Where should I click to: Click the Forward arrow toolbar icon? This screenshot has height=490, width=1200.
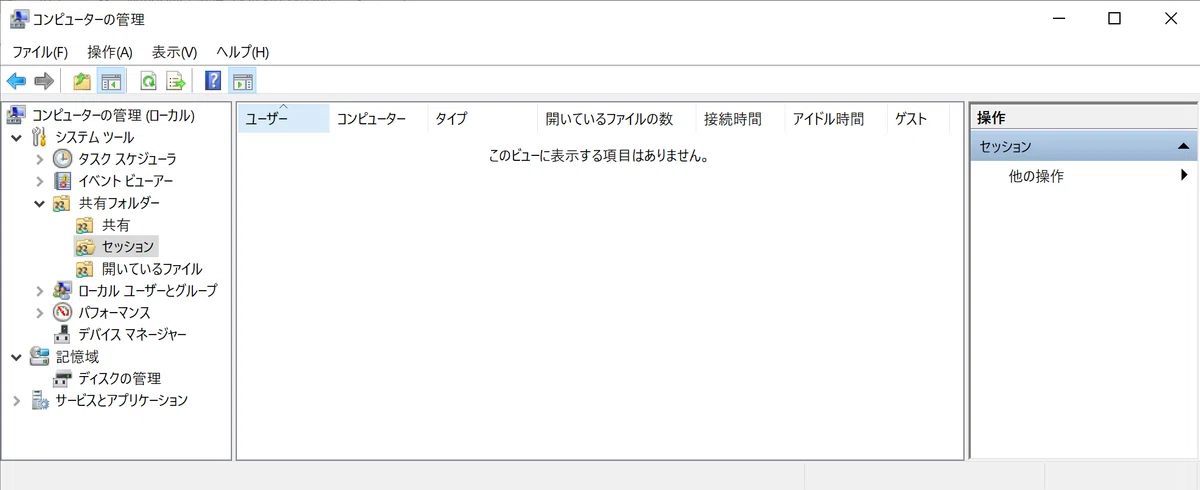[43, 81]
